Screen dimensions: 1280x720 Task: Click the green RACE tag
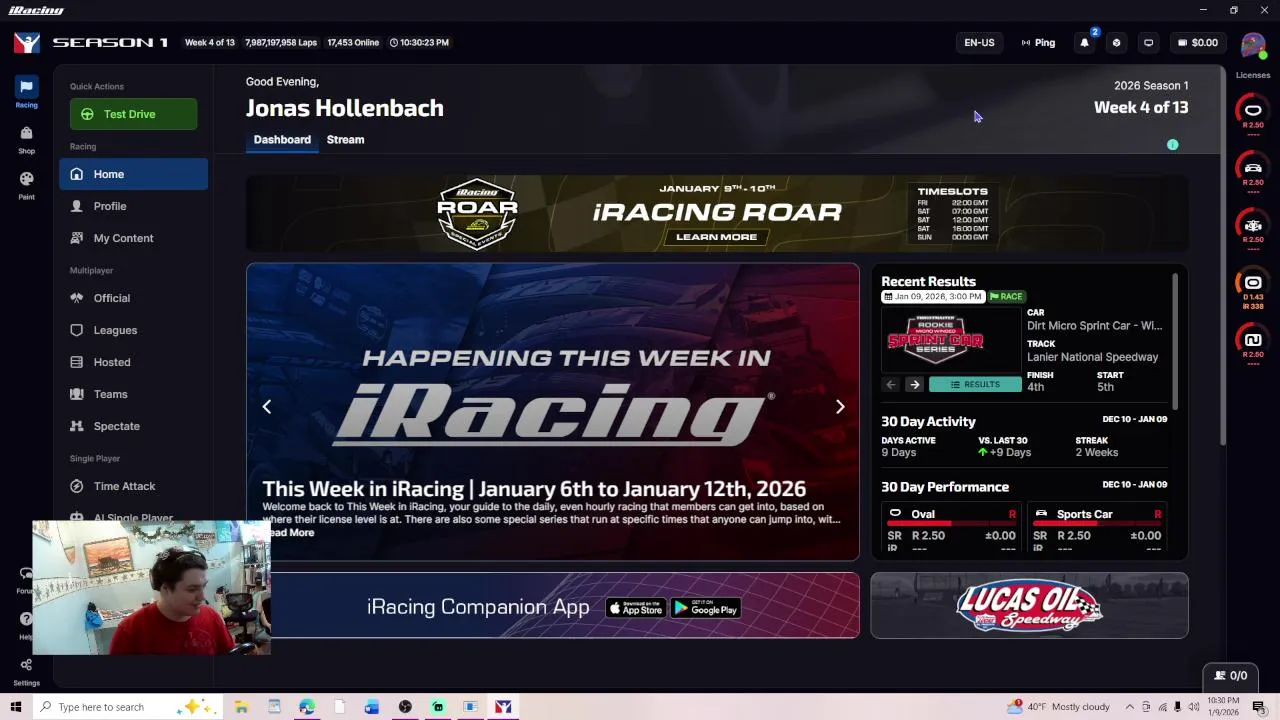(x=1007, y=296)
